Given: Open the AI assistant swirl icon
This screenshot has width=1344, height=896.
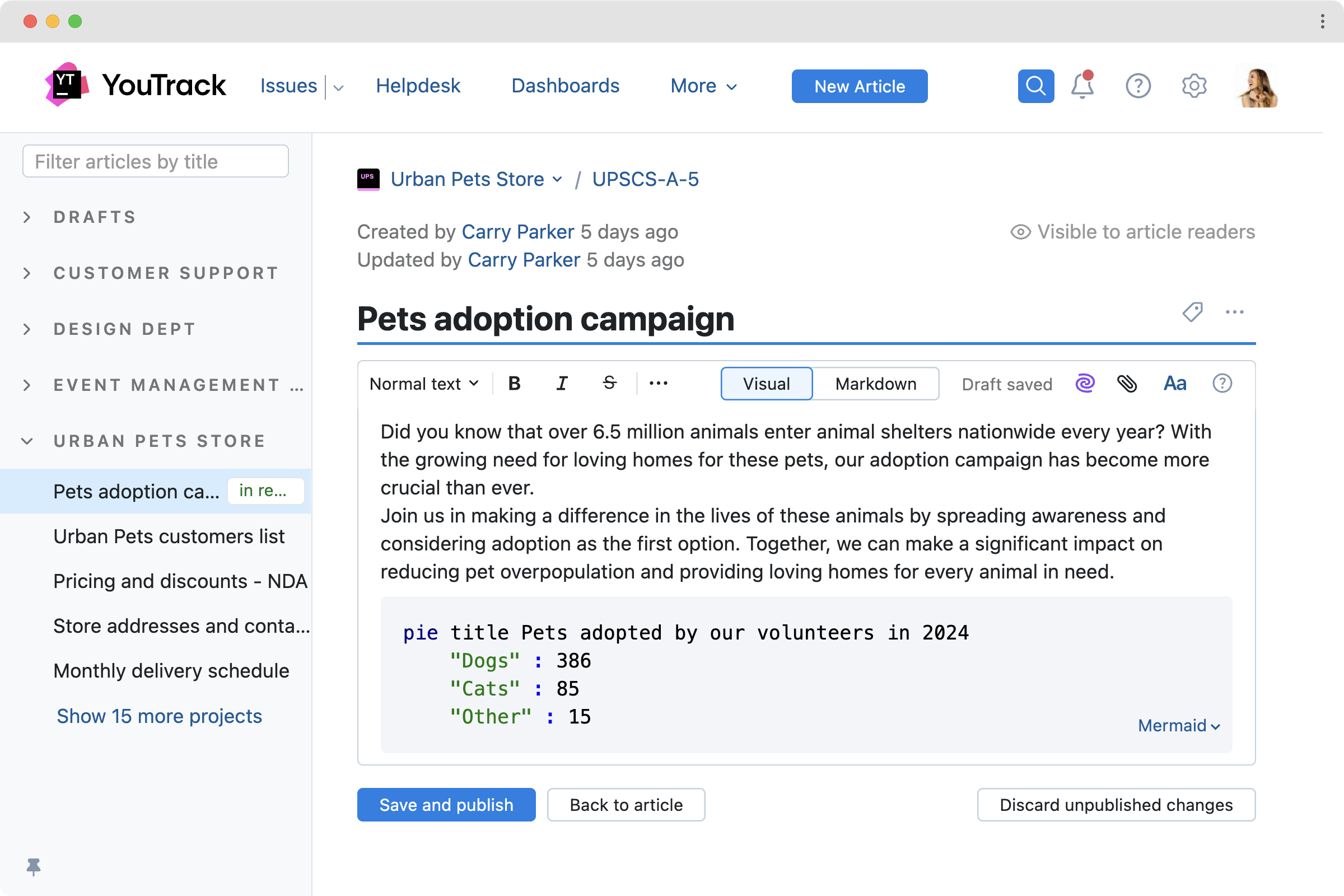Looking at the screenshot, I should [1085, 384].
